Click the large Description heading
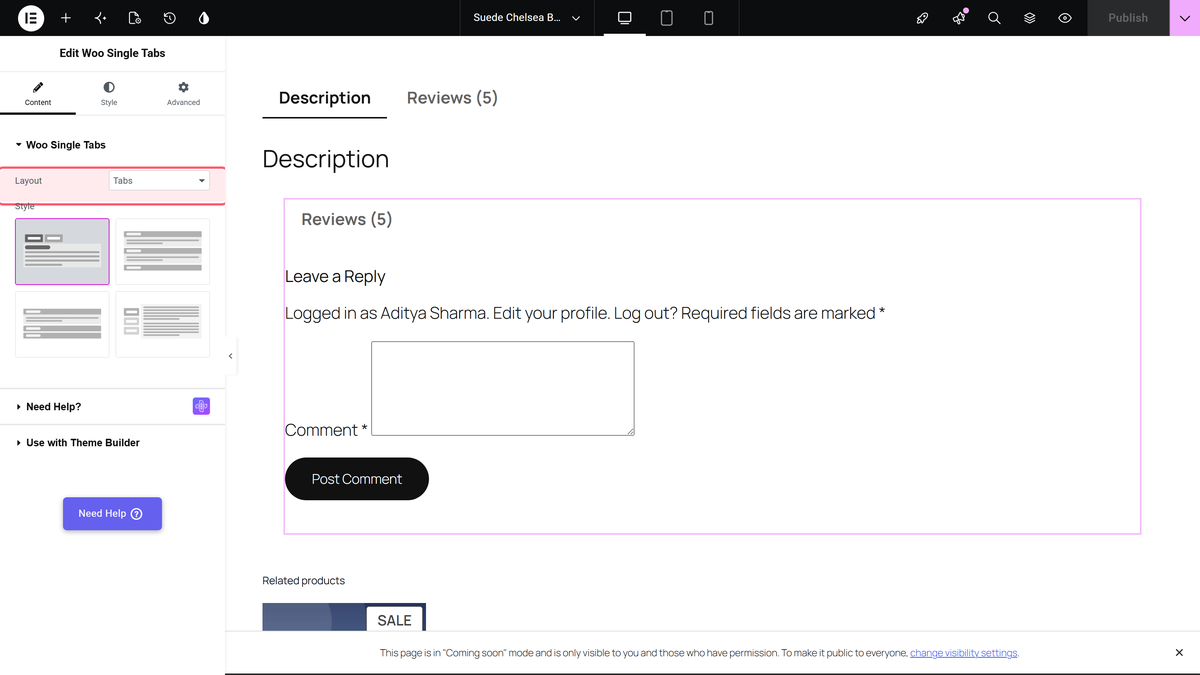Viewport: 1200px width, 675px height. (326, 159)
